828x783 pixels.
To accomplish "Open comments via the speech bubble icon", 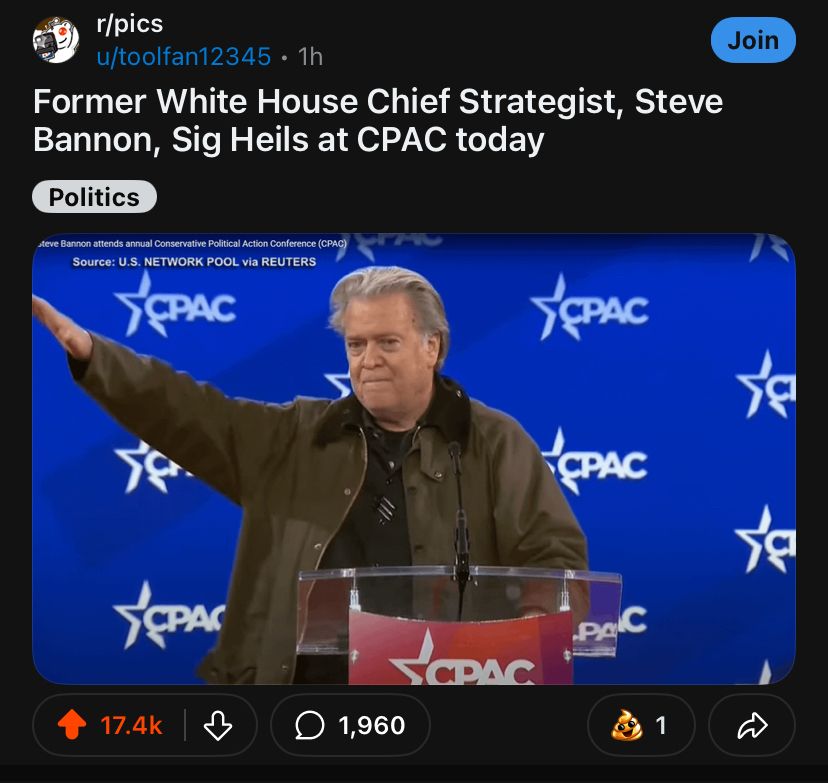I will (309, 725).
